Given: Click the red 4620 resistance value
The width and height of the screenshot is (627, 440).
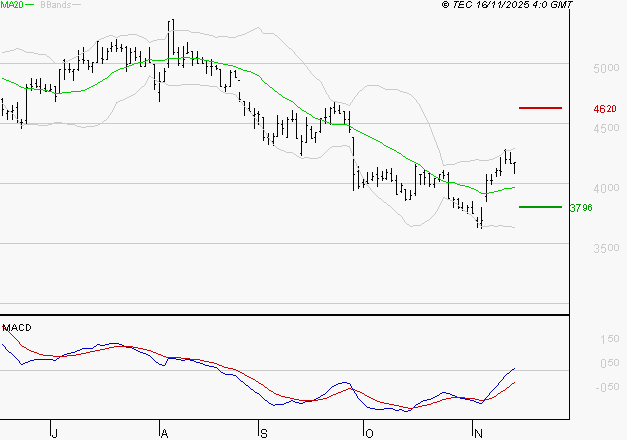Looking at the screenshot, I should pyautogui.click(x=605, y=109).
